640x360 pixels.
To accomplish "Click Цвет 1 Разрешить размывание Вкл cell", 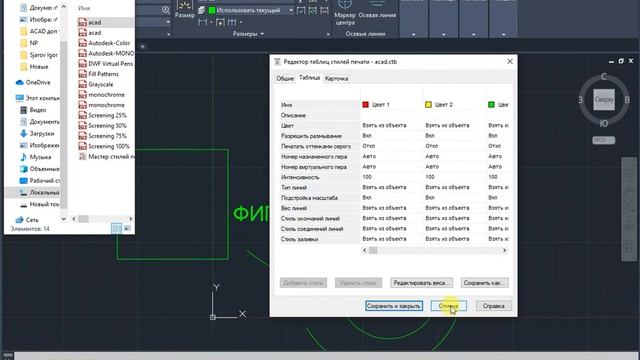I will [392, 136].
